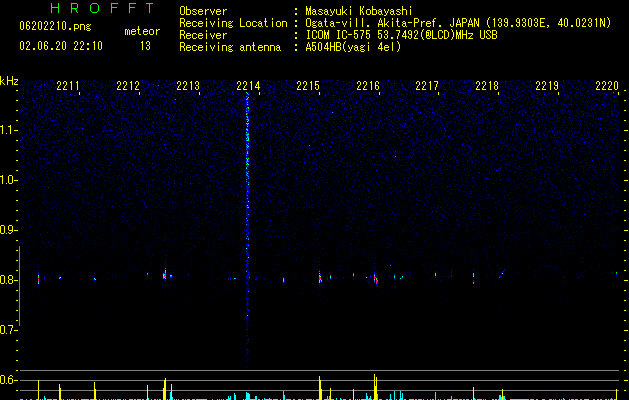Click the 'Observer' field label
Screen dimensions: 629x400
click(203, 11)
